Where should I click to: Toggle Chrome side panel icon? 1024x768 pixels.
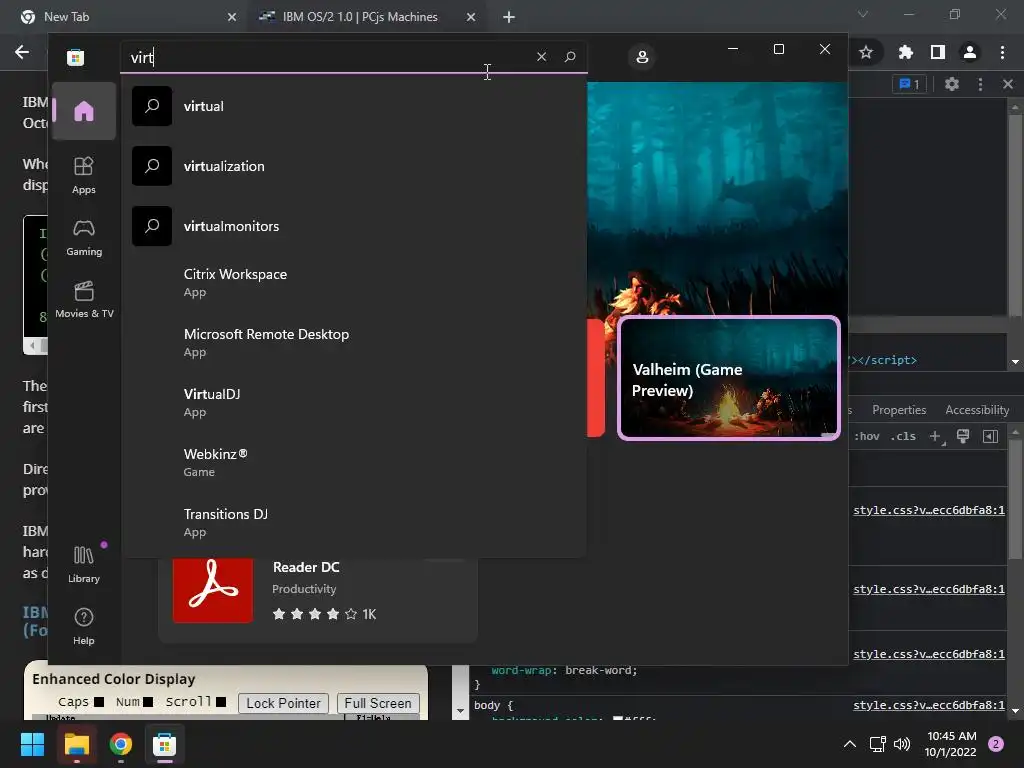coord(938,52)
